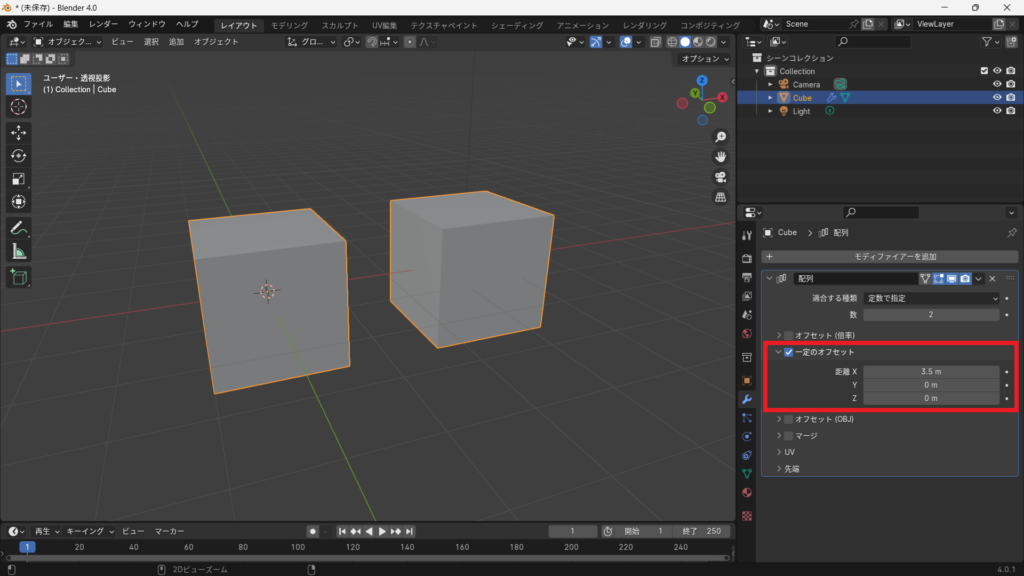
Task: Enable the オフセット (倍率) checkbox
Action: [789, 335]
